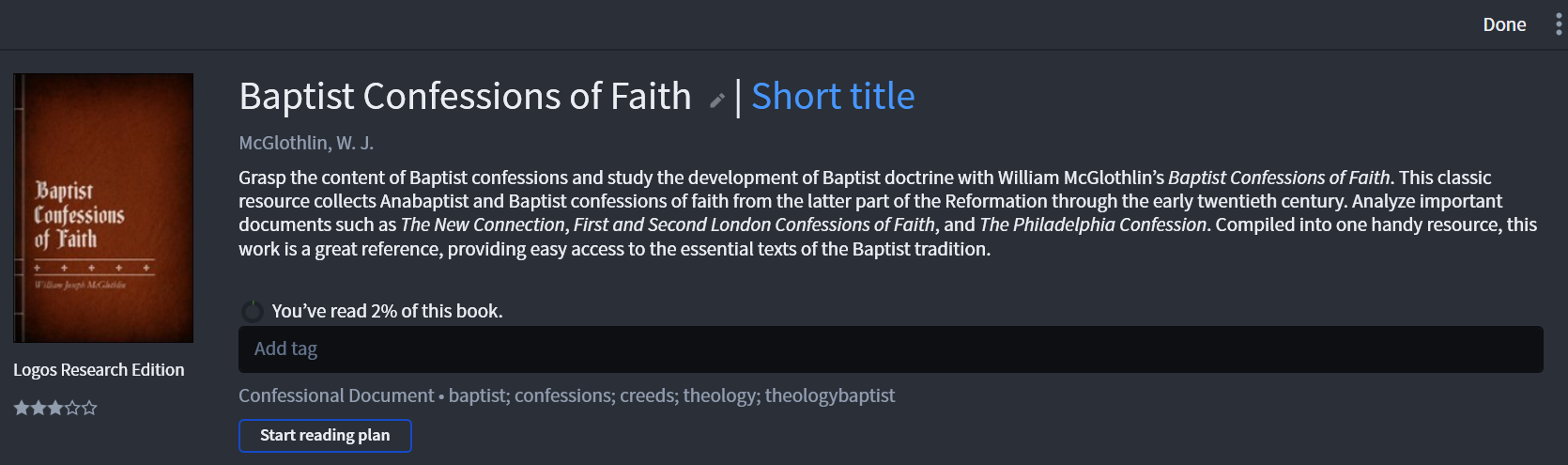Image resolution: width=1568 pixels, height=465 pixels.
Task: Click the Short title placeholder link
Action: pyautogui.click(x=833, y=97)
